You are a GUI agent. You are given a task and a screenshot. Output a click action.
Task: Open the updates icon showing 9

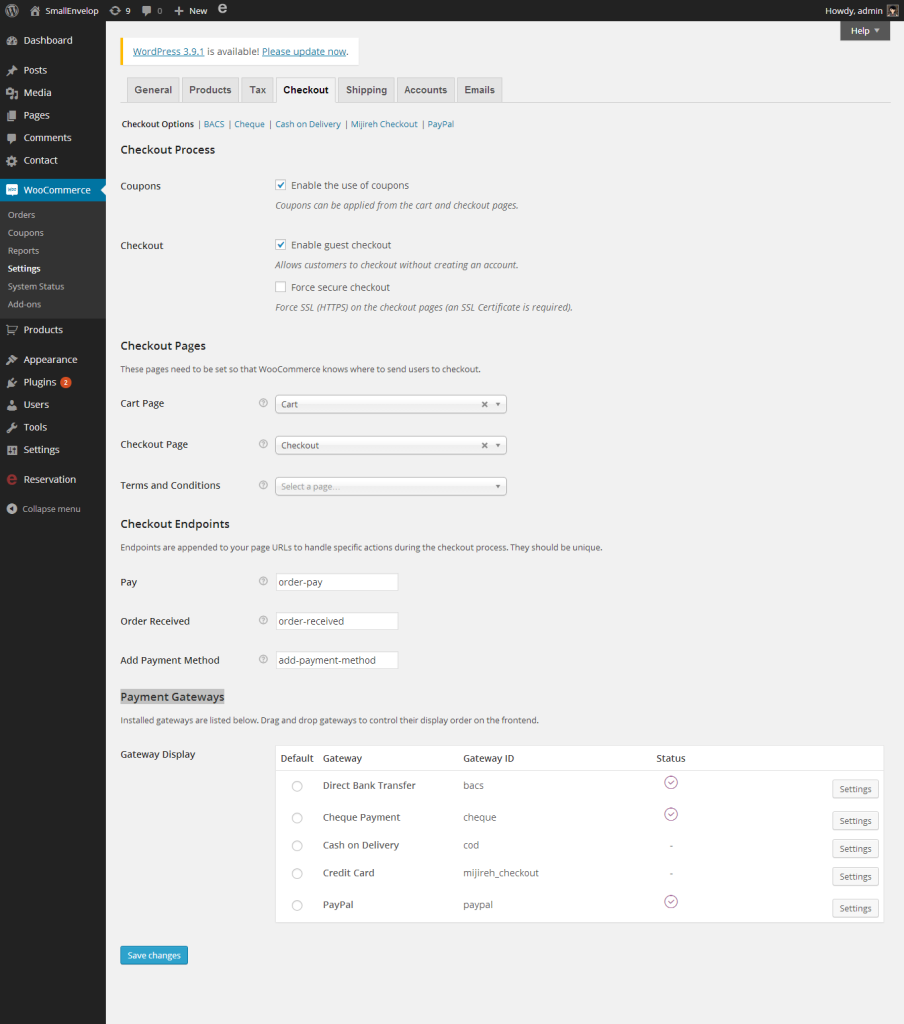click(x=115, y=11)
